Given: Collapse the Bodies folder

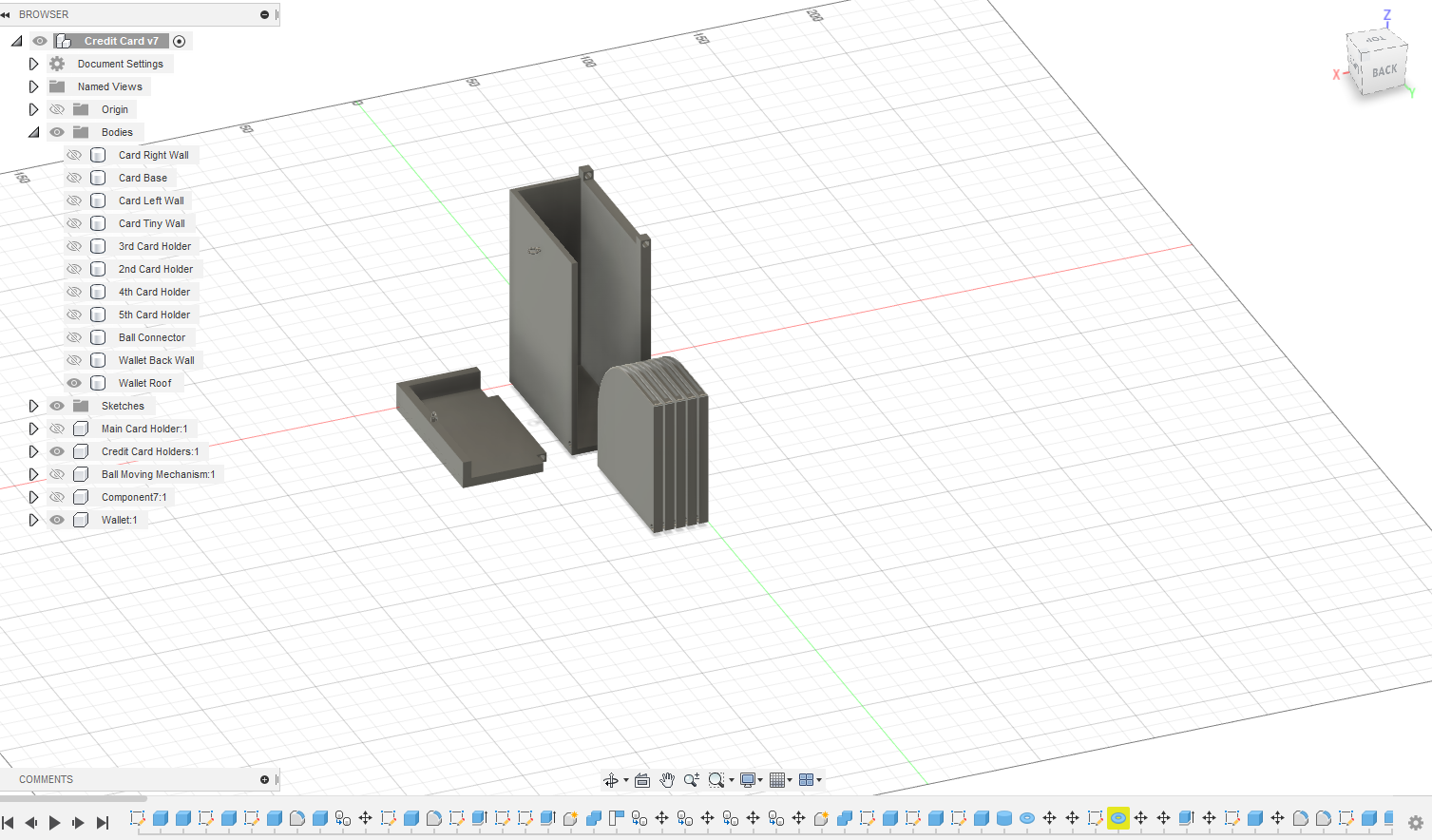Looking at the screenshot, I should pos(33,132).
